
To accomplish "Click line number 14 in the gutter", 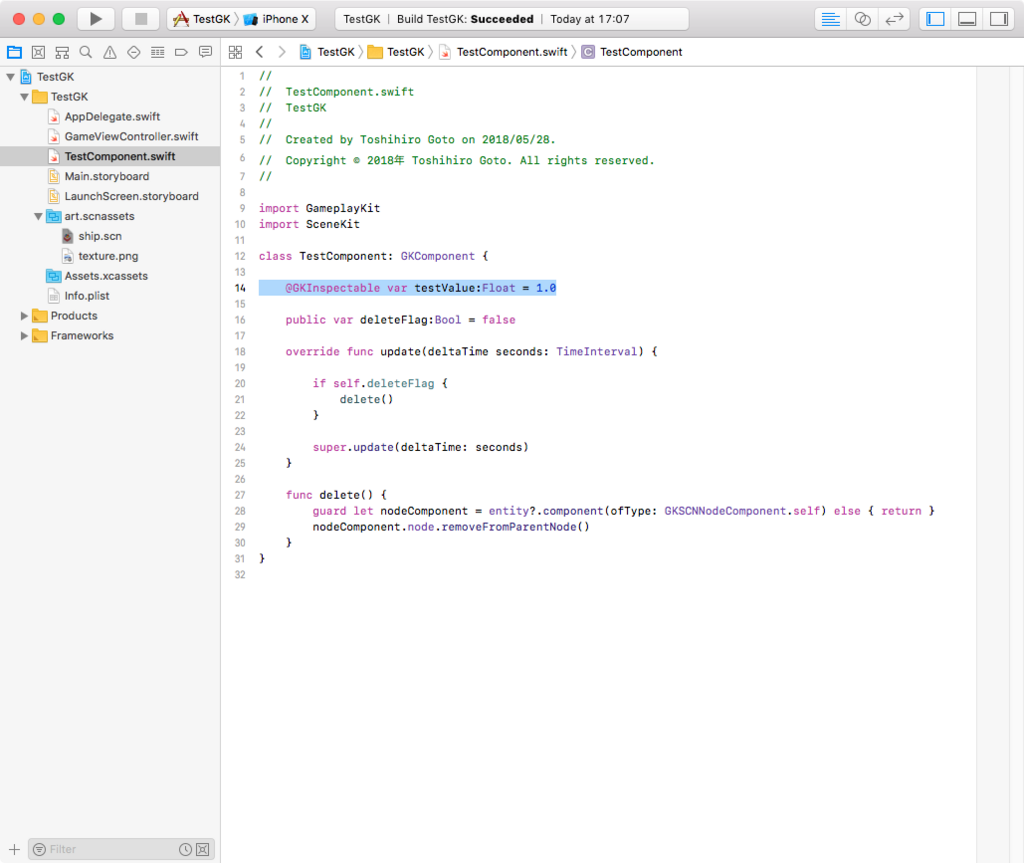I will point(240,288).
